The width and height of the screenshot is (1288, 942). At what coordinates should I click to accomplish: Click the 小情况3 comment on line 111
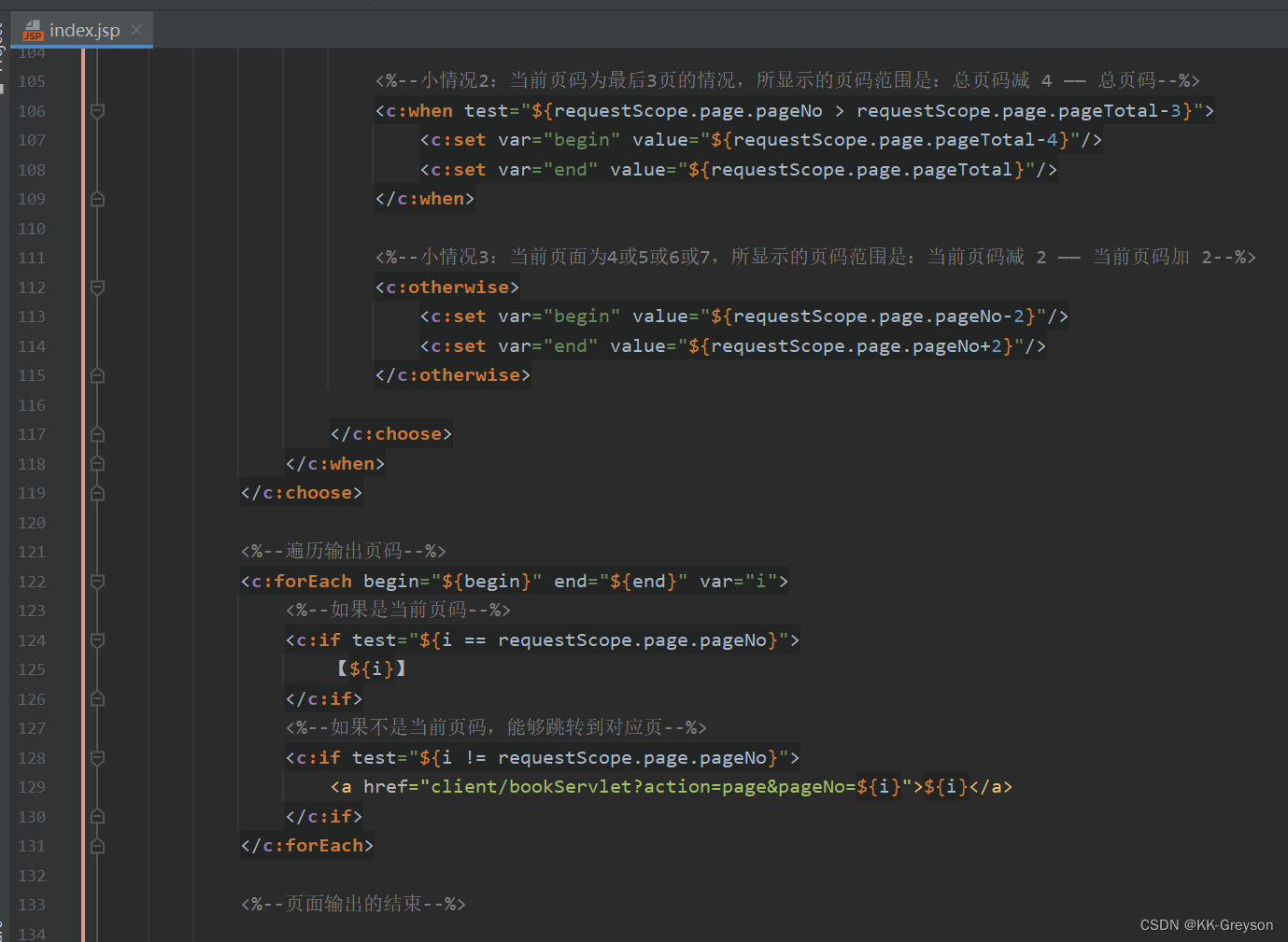(815, 258)
